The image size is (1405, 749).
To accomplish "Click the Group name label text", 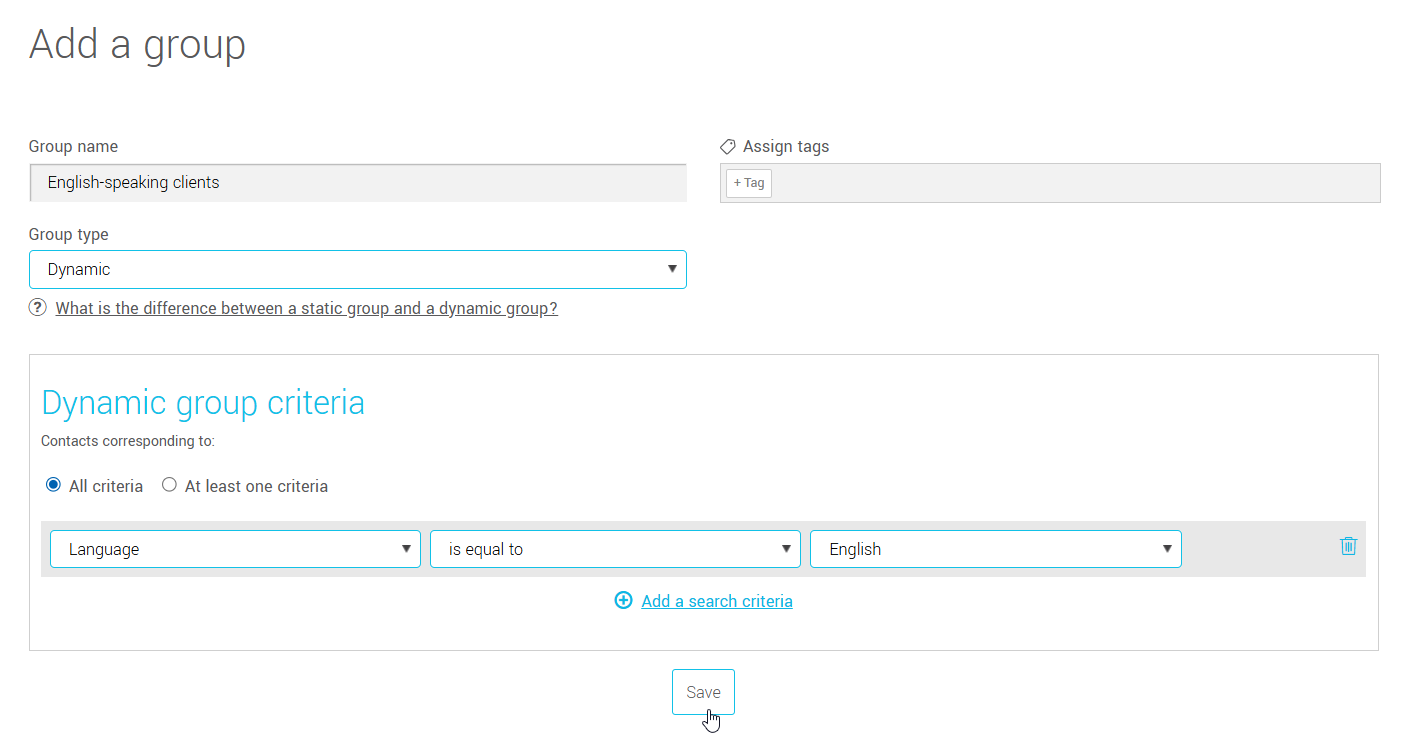I will point(73,147).
